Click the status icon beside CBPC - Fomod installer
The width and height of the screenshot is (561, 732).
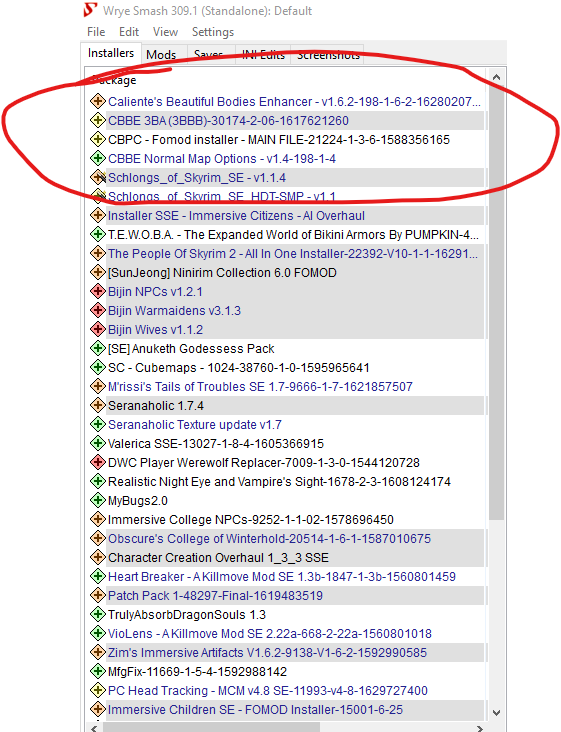(98, 140)
